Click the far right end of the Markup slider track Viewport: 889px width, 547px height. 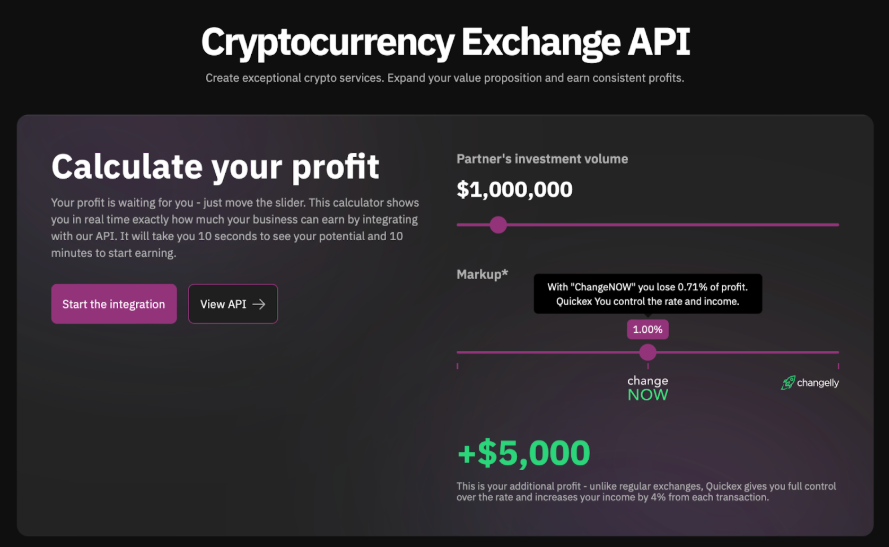(x=836, y=352)
